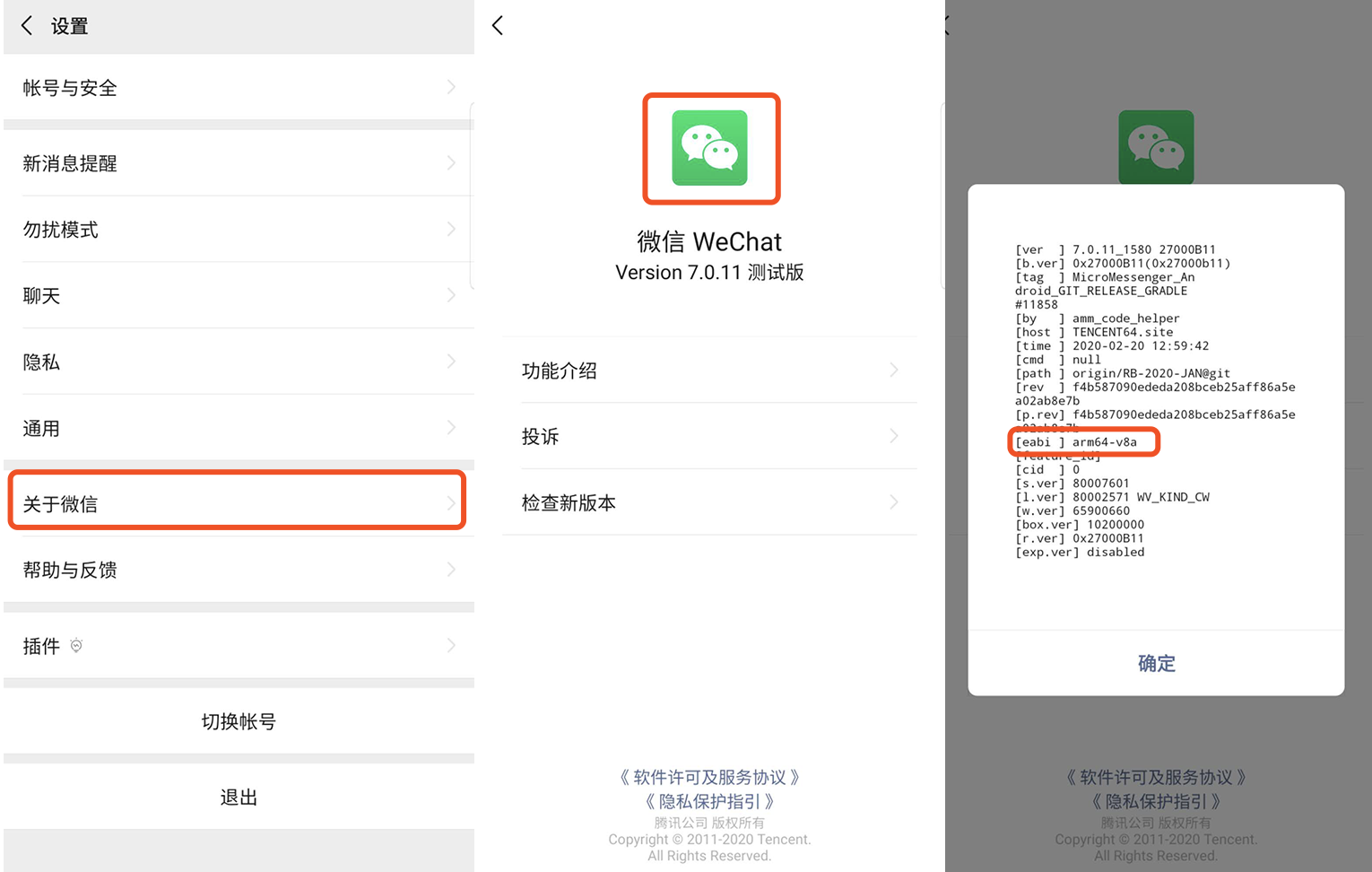The width and height of the screenshot is (1372, 872).
Task: Open the 帐号与安全 settings row
Action: coord(239,87)
